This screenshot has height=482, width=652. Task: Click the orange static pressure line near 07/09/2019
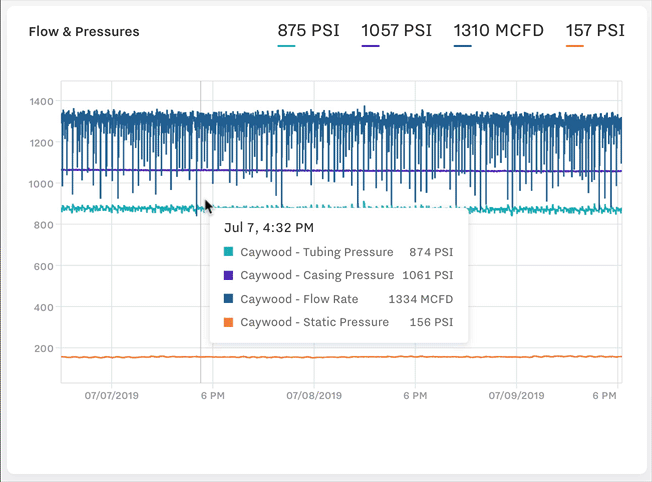point(516,357)
